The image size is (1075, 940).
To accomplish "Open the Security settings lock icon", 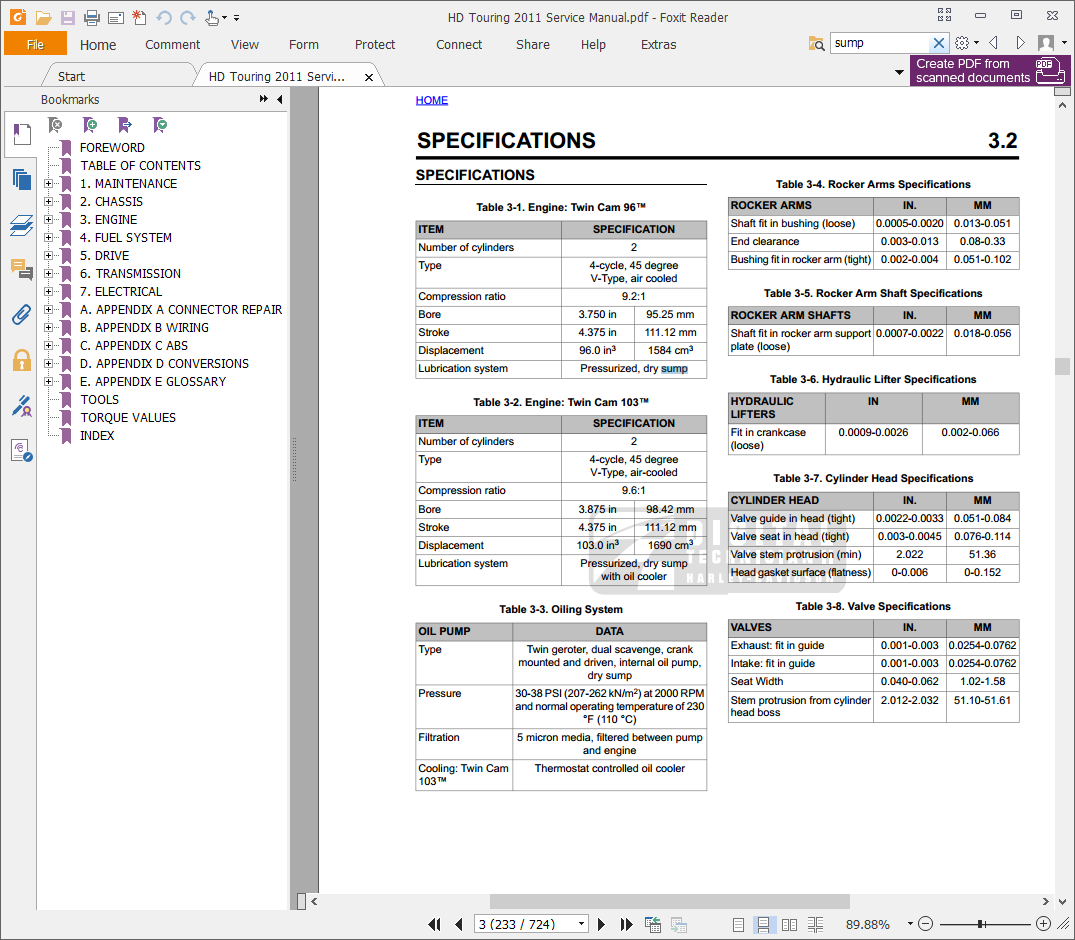I will point(21,360).
